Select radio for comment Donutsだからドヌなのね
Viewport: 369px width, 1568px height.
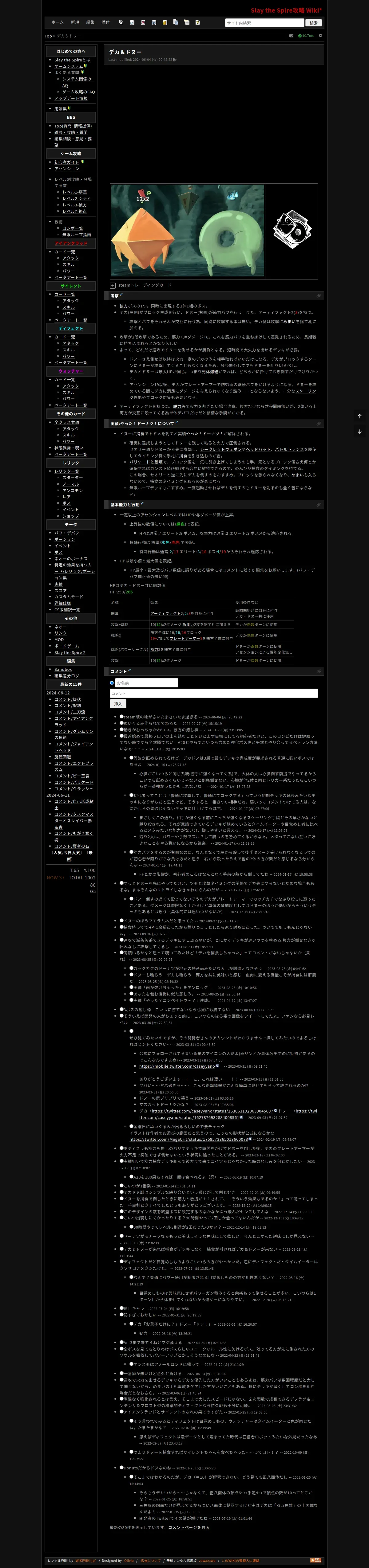click(x=122, y=1468)
